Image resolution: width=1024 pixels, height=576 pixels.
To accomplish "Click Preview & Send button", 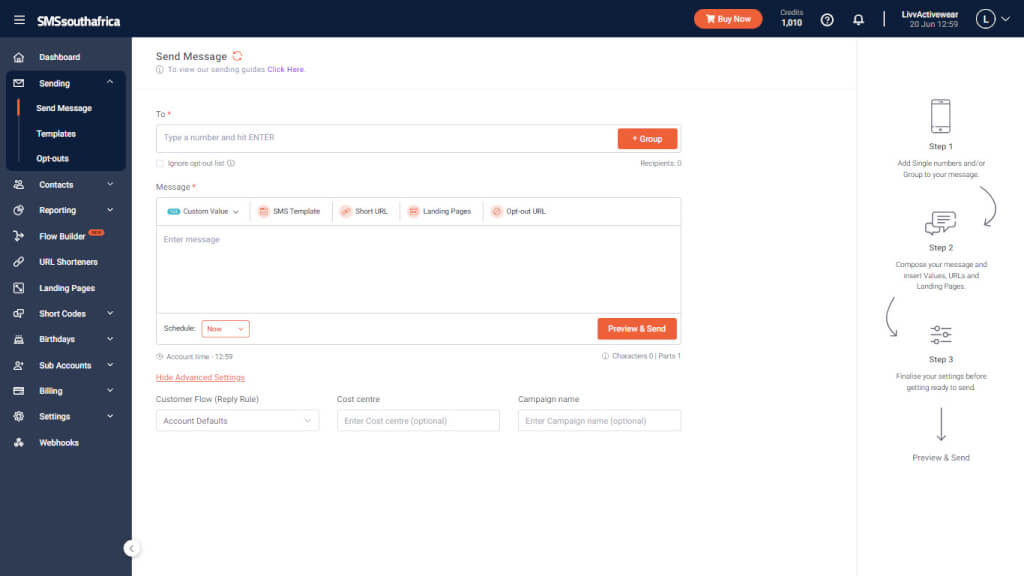I will click(x=637, y=328).
